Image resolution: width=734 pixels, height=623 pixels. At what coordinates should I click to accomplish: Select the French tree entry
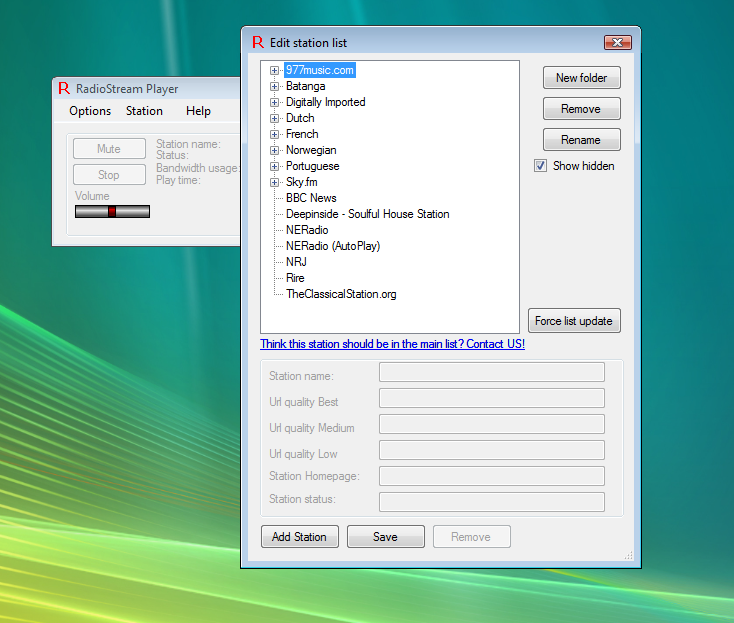tap(302, 134)
